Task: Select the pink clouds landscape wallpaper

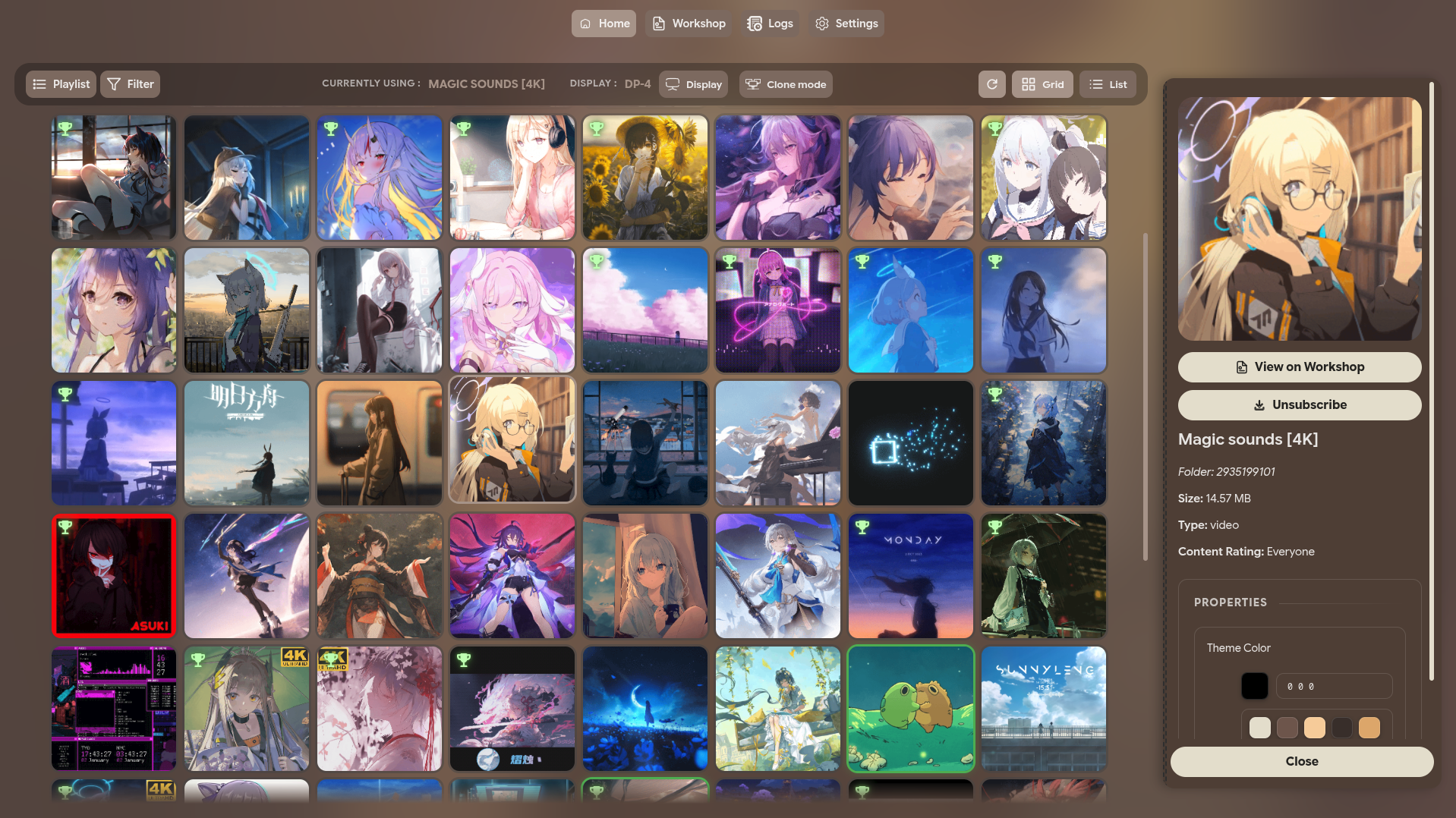Action: click(645, 310)
